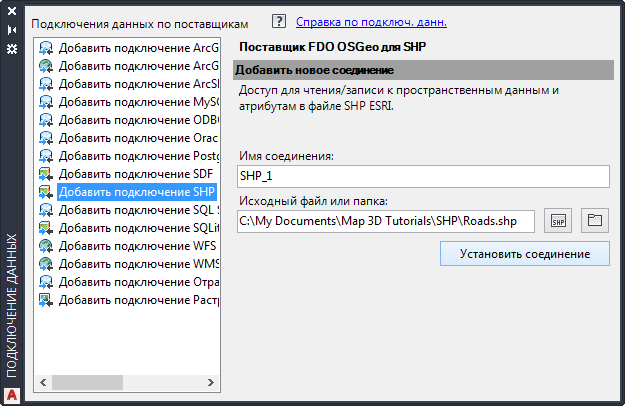The image size is (625, 406).
Task: Click the red Autodesk A logo icon
Action: click(x=12, y=395)
